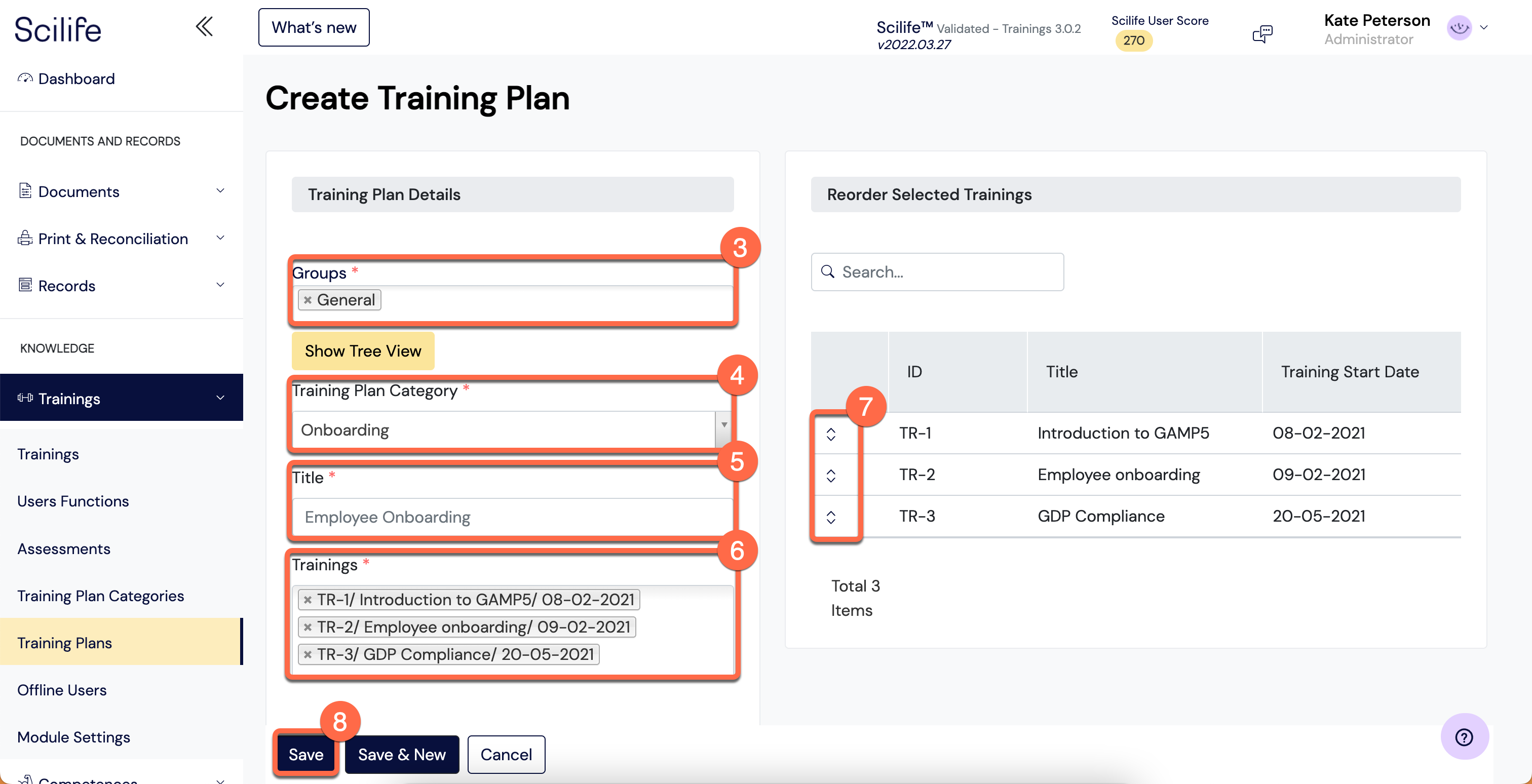Remove TR-3 GDP Compliance training tag
1532x784 pixels.
(308, 654)
